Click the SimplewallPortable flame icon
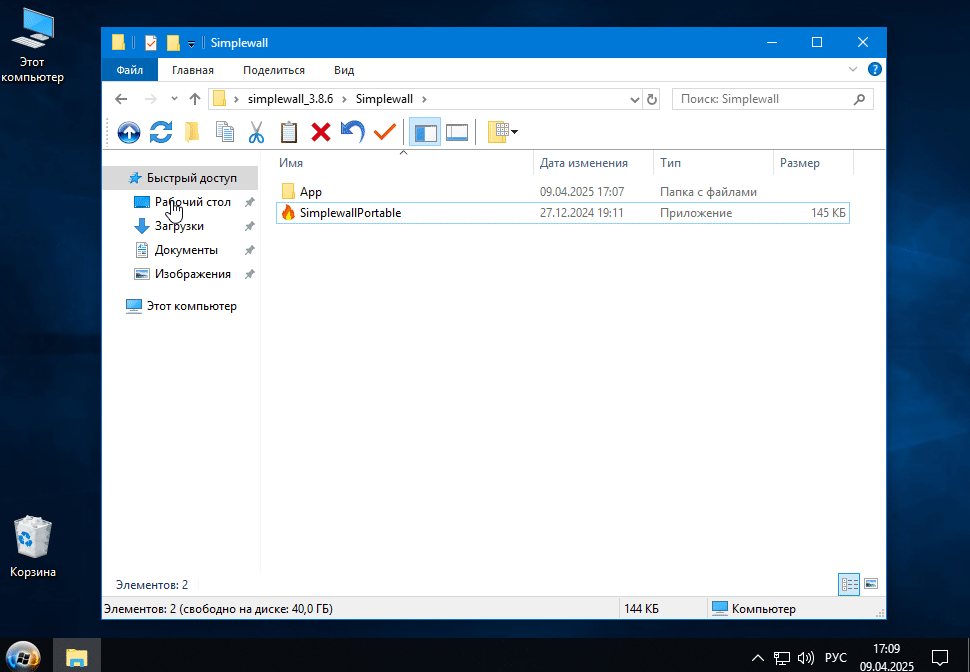The image size is (970, 672). coord(288,213)
